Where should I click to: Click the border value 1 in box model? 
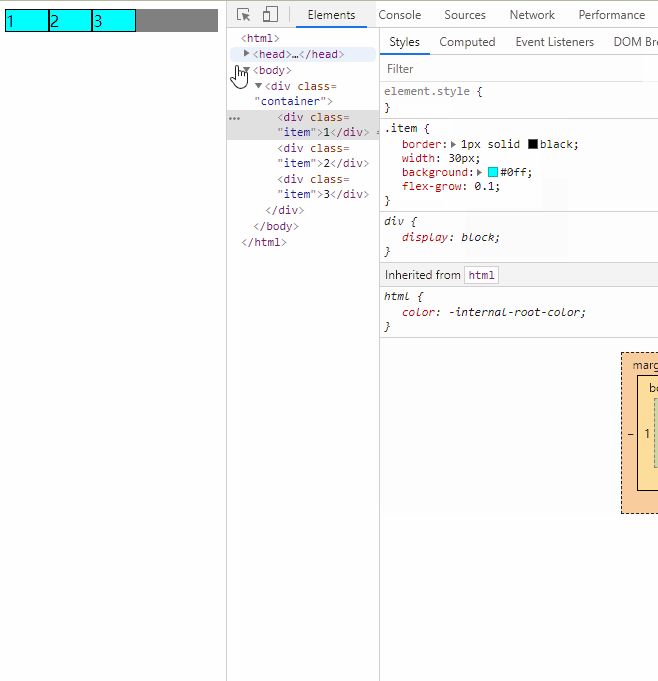pos(647,433)
